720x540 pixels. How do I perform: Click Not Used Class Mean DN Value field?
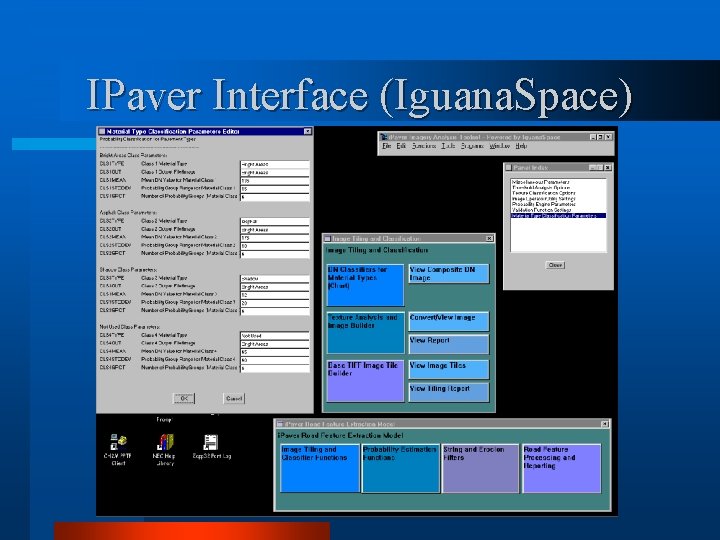pos(275,352)
